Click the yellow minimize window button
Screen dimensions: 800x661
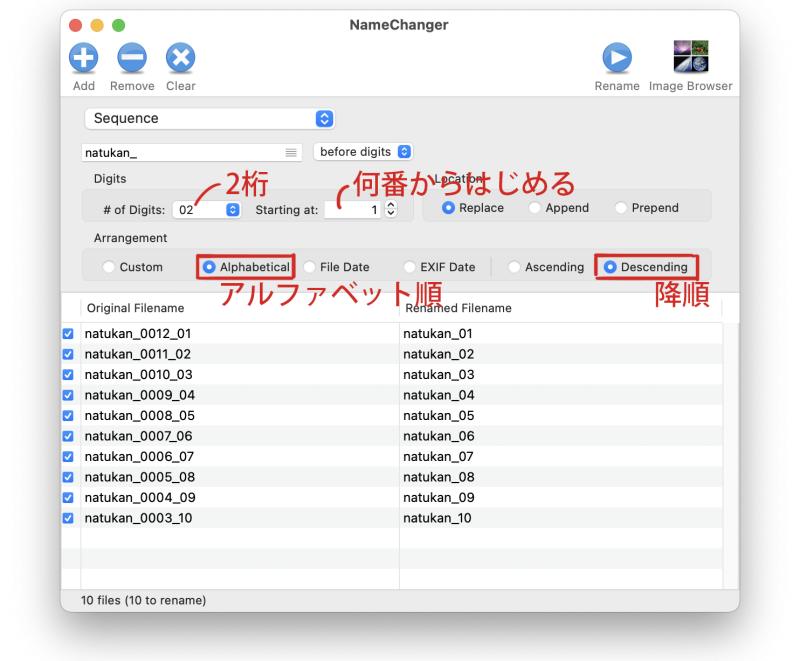97,25
